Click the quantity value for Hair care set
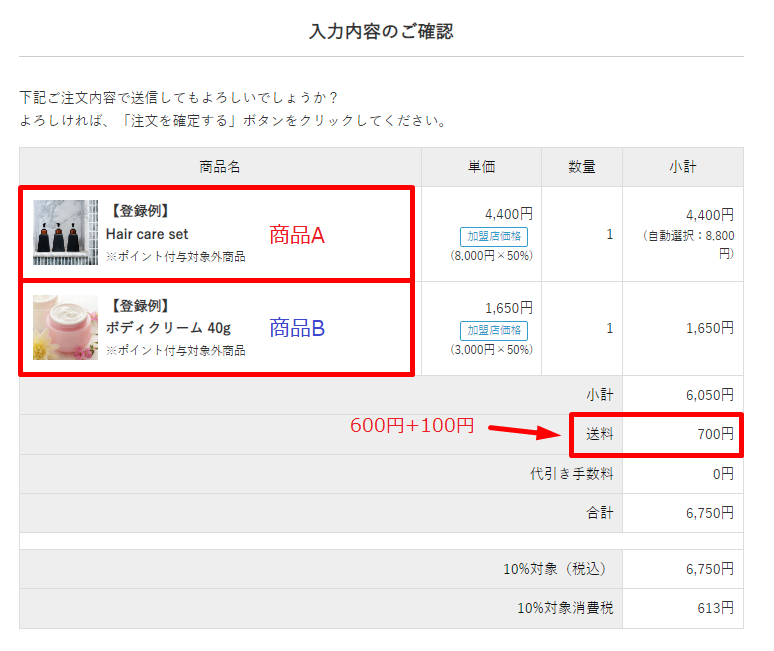 tap(610, 234)
